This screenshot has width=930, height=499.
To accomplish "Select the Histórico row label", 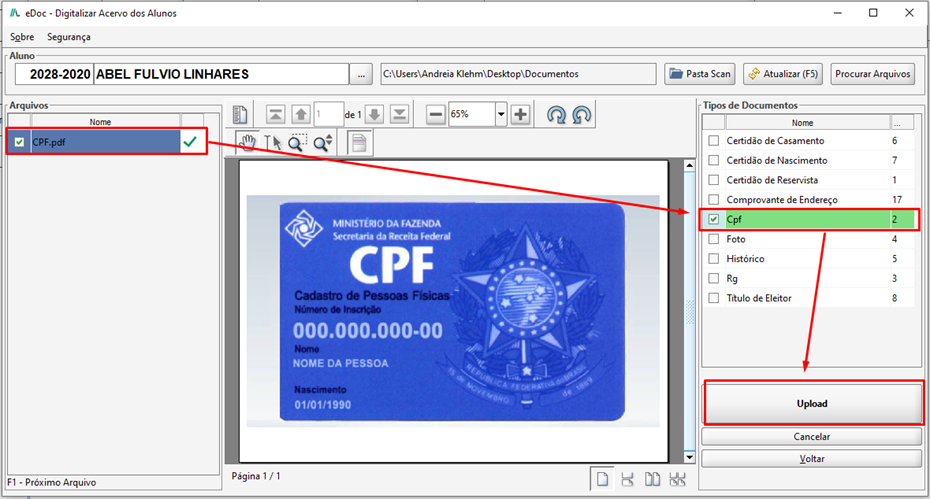I will [x=746, y=259].
